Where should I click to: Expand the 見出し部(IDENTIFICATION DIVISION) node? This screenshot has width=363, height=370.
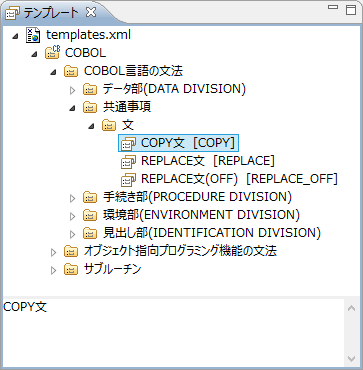(72, 234)
